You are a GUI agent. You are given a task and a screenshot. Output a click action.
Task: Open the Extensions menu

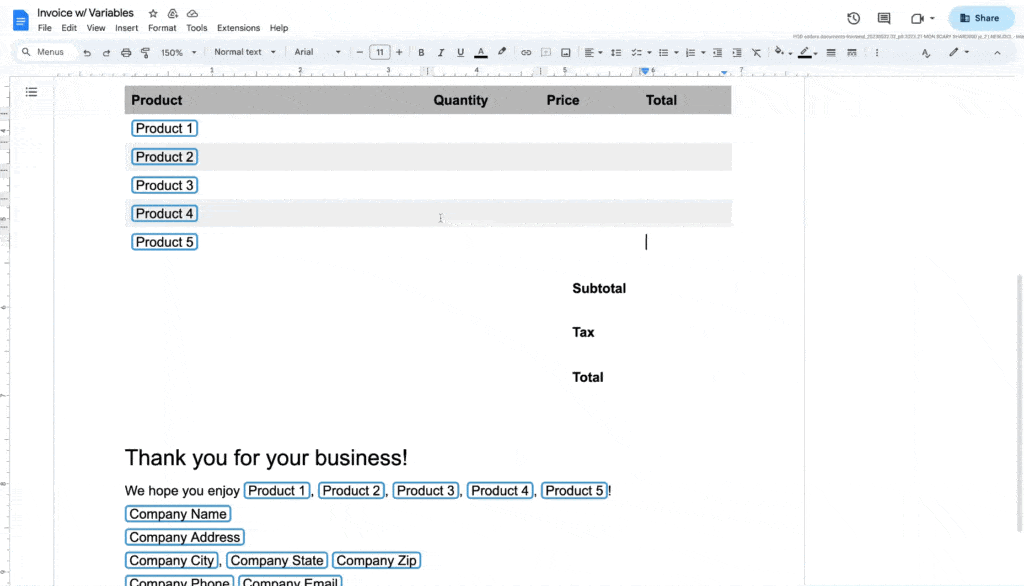(238, 28)
